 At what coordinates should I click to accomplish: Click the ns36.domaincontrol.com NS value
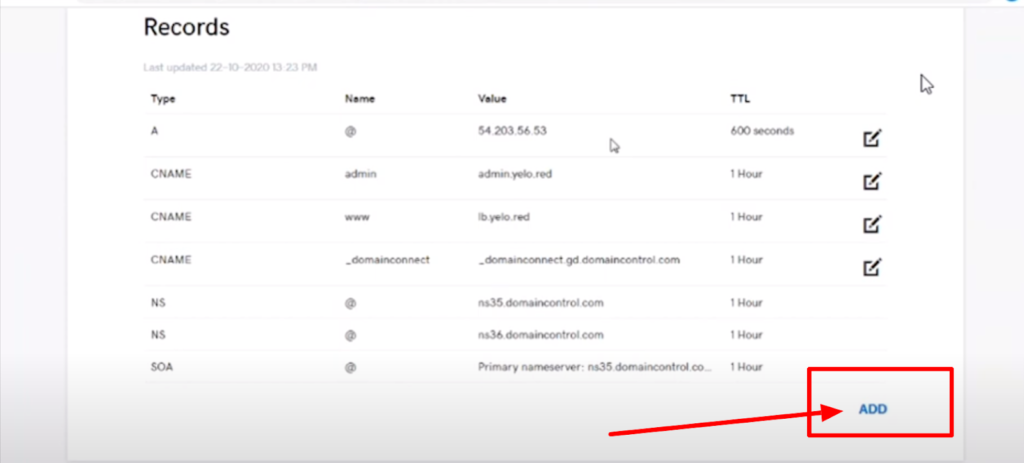[x=542, y=334]
